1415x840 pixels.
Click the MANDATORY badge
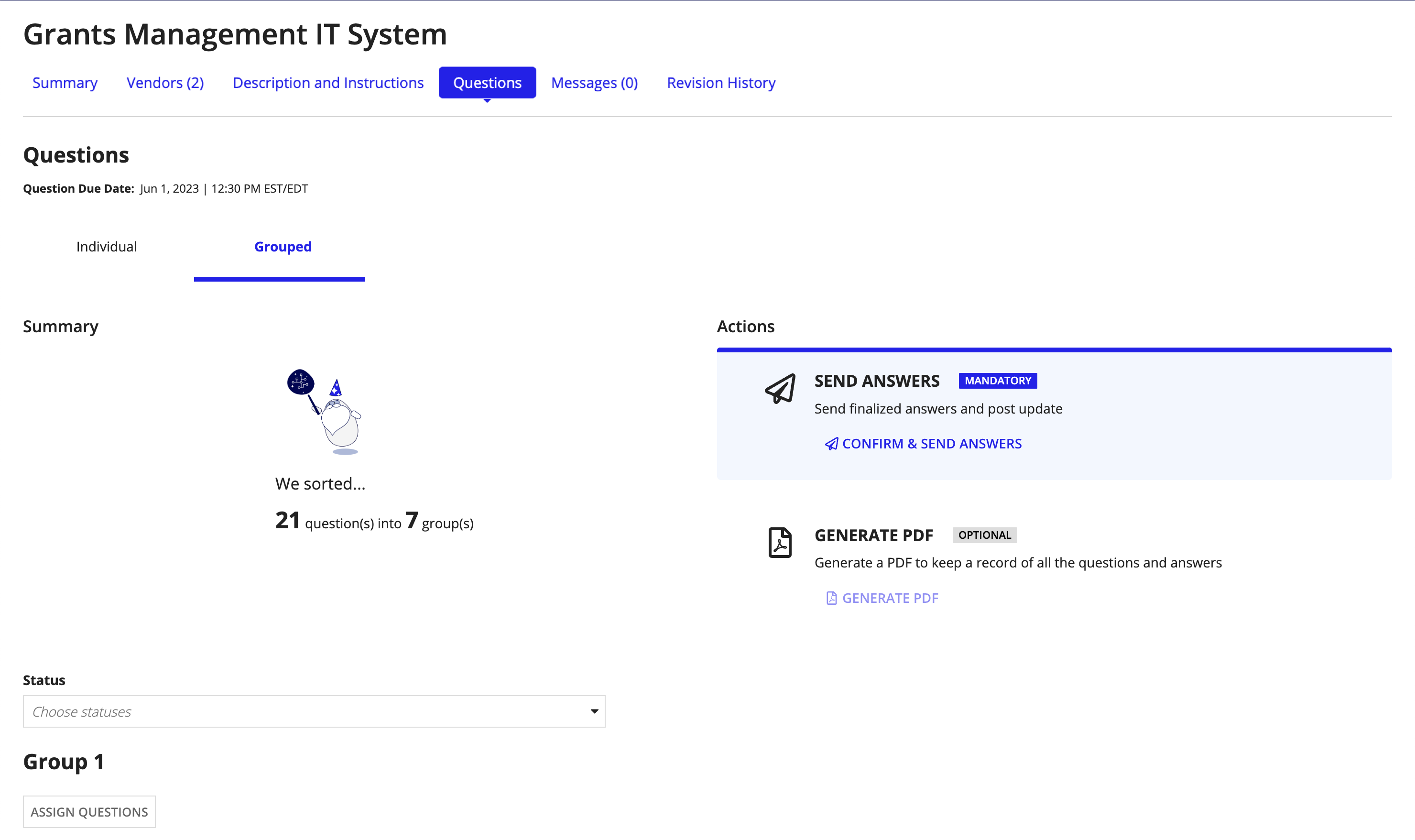click(x=998, y=381)
